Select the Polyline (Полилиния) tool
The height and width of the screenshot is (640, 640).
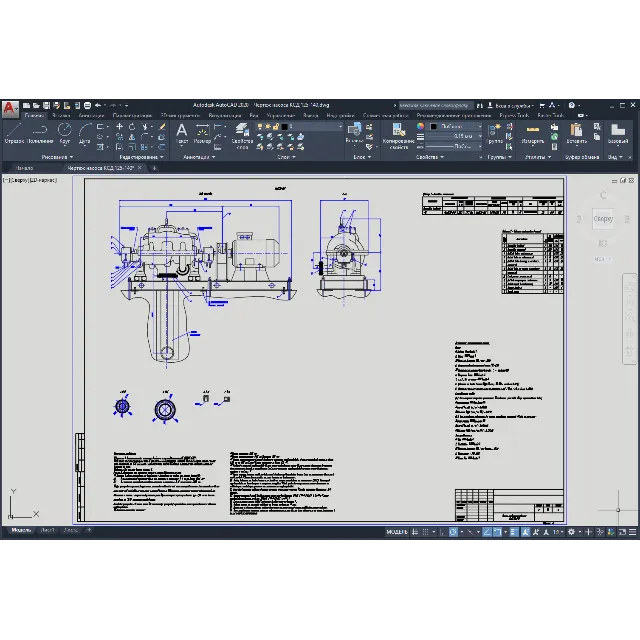40,133
